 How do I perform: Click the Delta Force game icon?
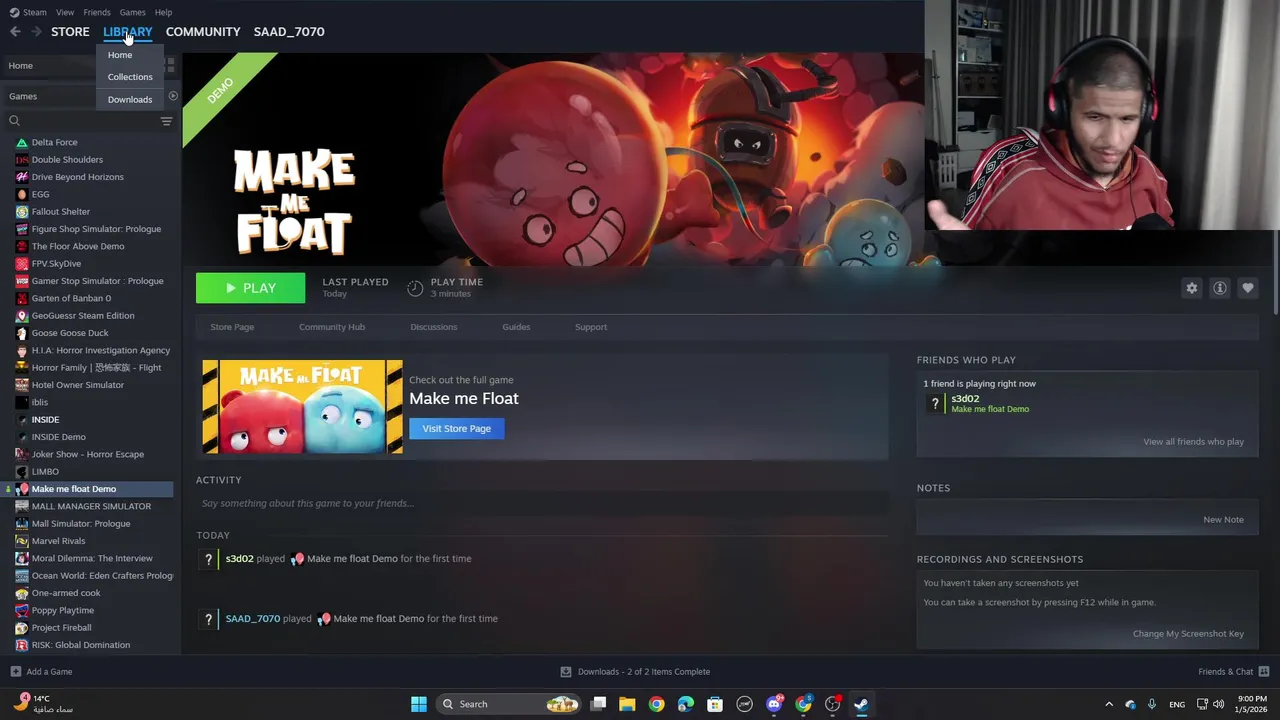(22, 142)
